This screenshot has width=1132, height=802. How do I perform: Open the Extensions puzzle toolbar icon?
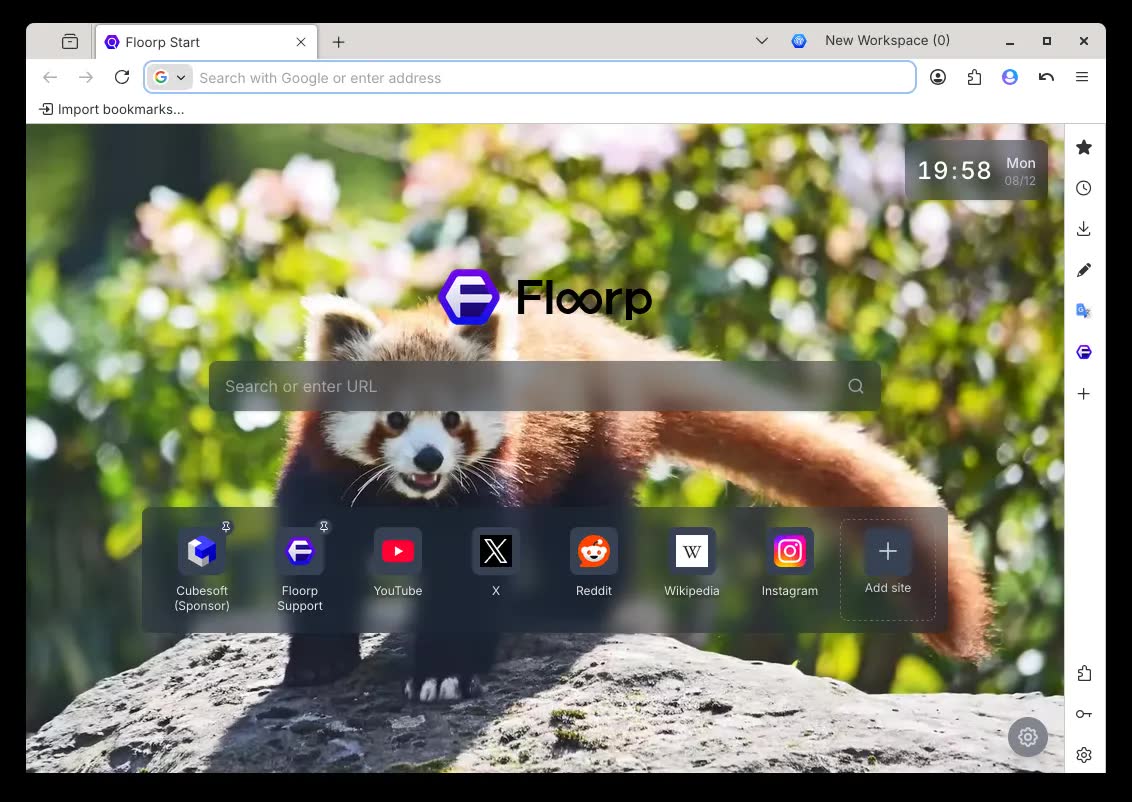[x=974, y=77]
